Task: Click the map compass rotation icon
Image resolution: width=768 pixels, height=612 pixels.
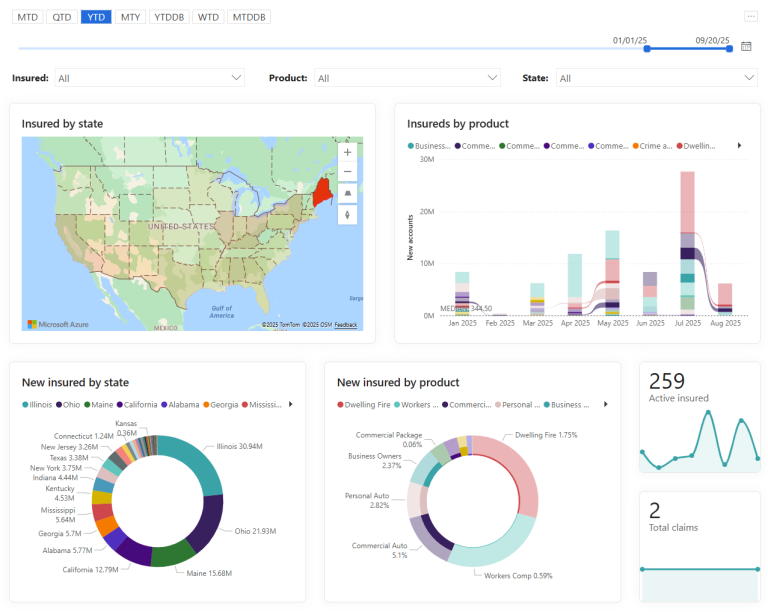Action: point(347,214)
